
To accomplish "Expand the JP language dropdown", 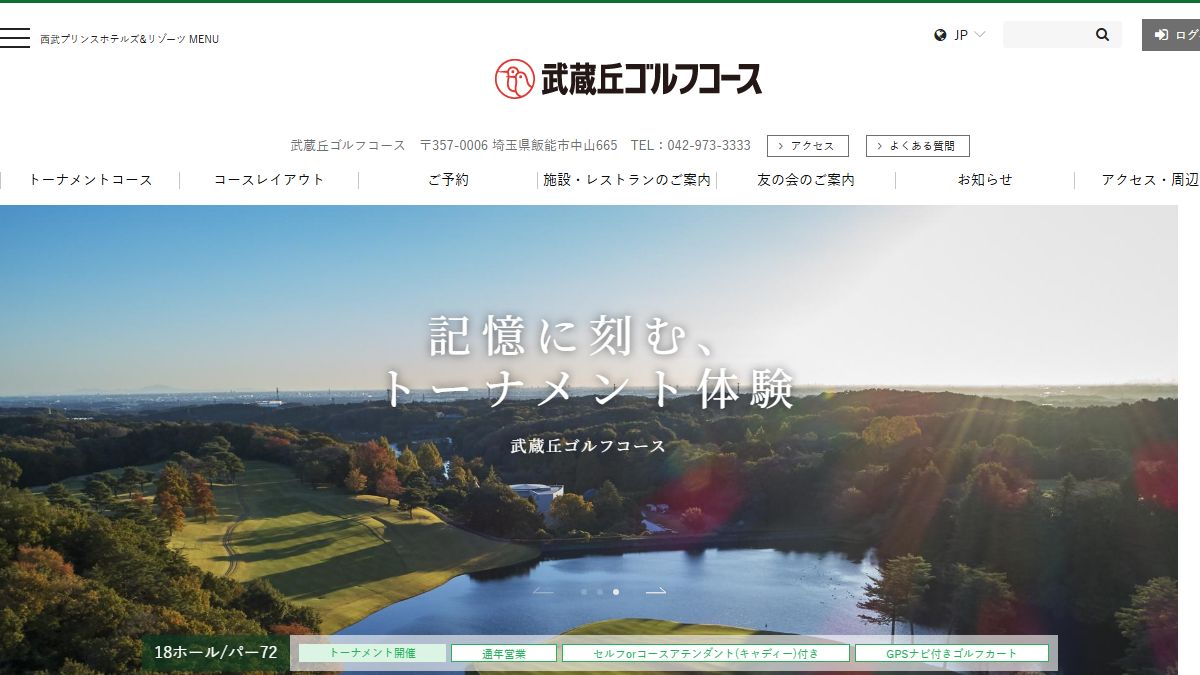I will point(969,35).
